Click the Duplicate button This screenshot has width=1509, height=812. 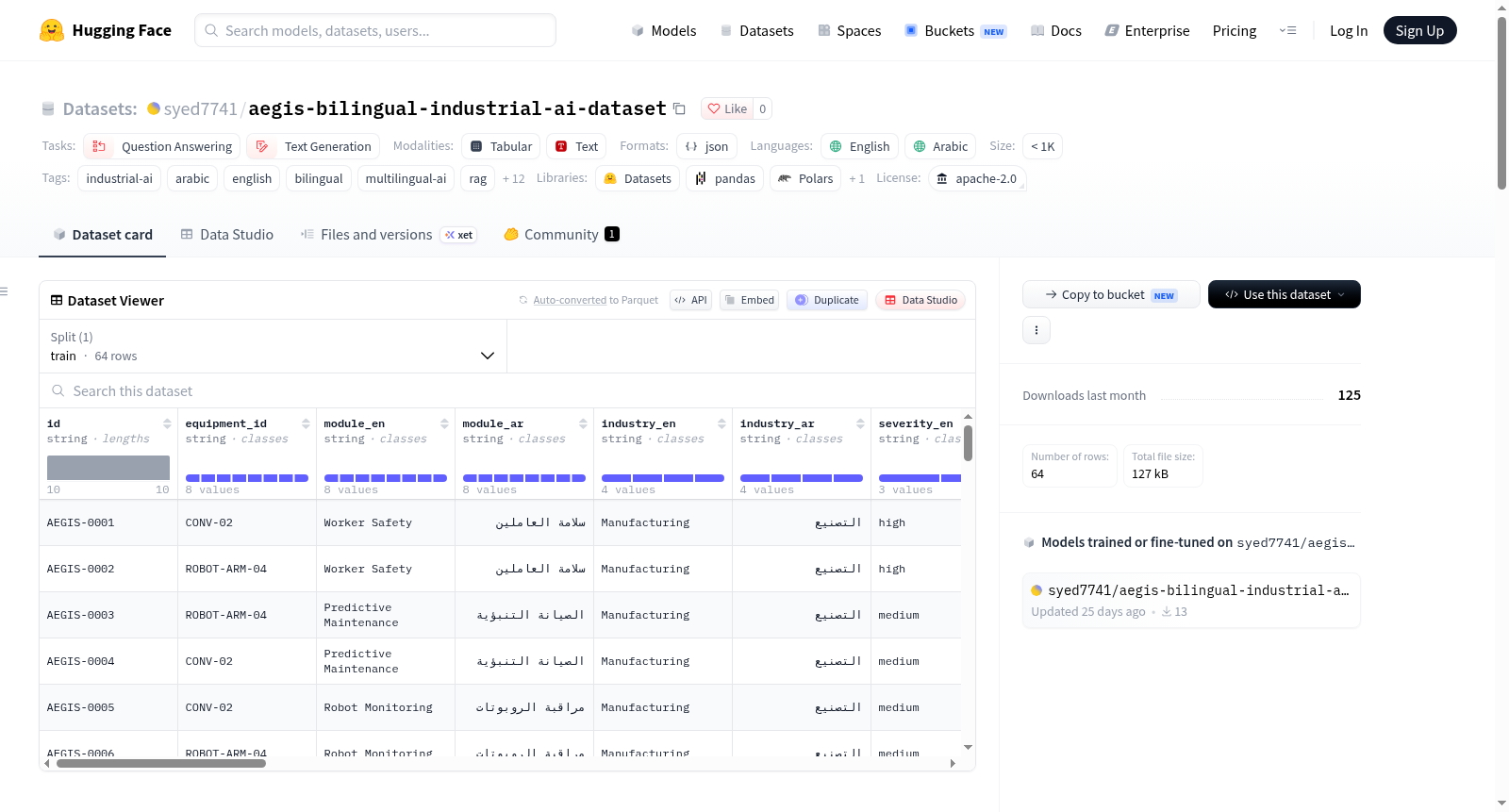[827, 300]
